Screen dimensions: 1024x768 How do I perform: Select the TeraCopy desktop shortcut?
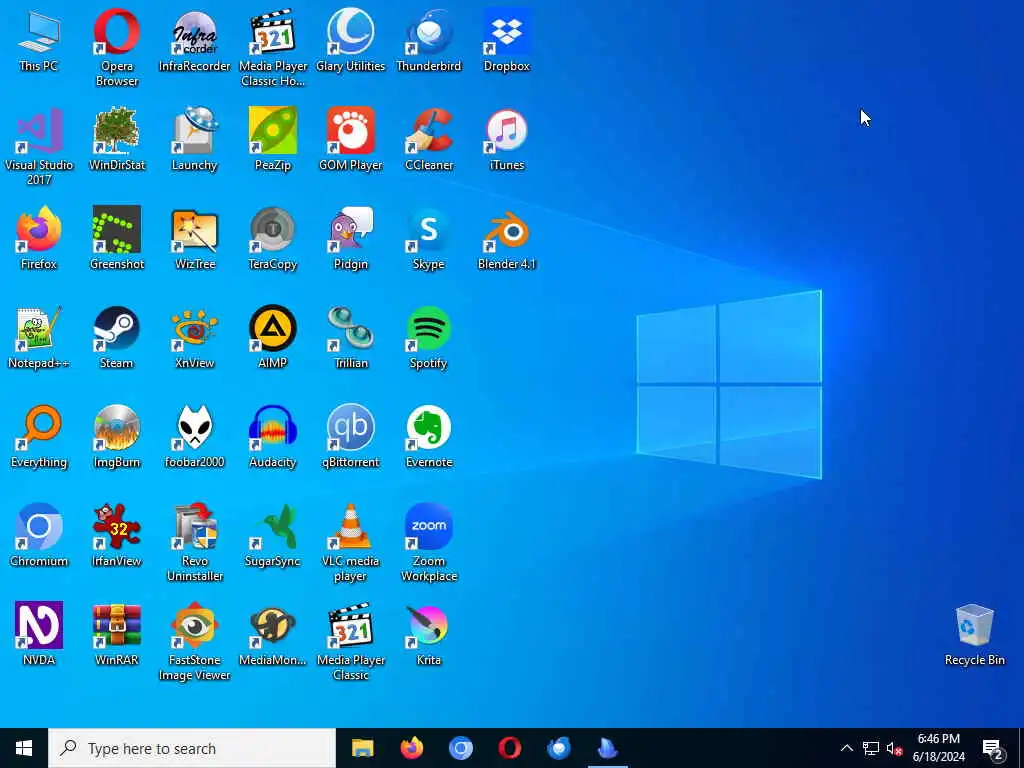click(x=273, y=238)
